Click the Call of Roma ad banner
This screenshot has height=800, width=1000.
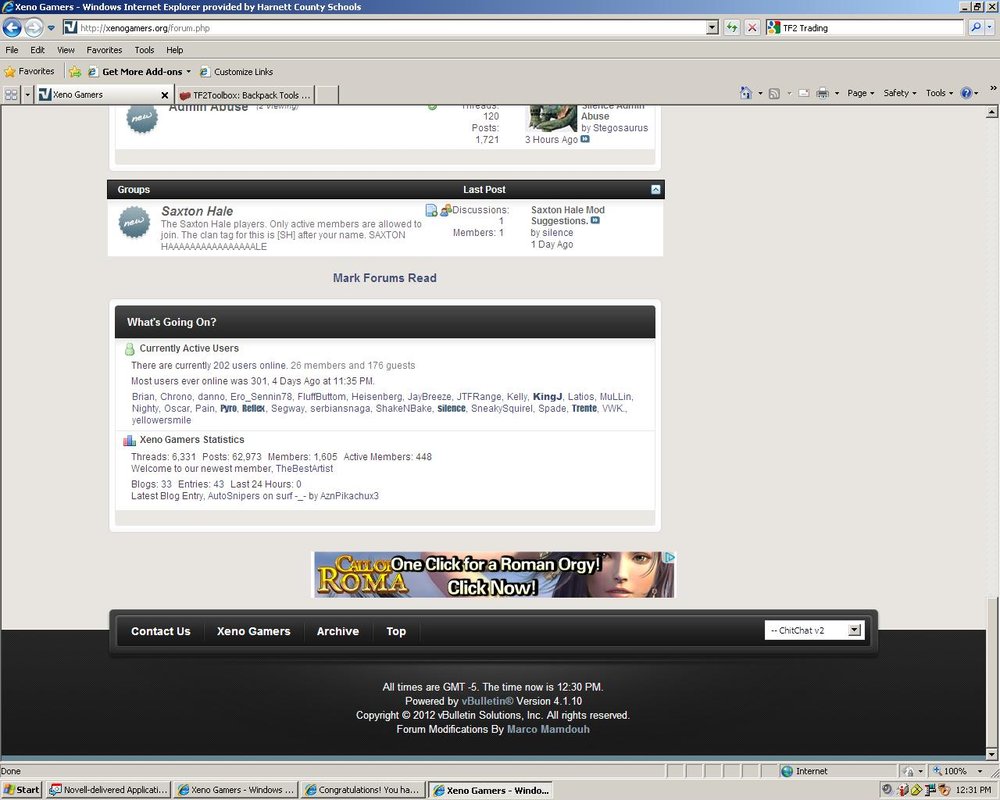click(x=493, y=575)
